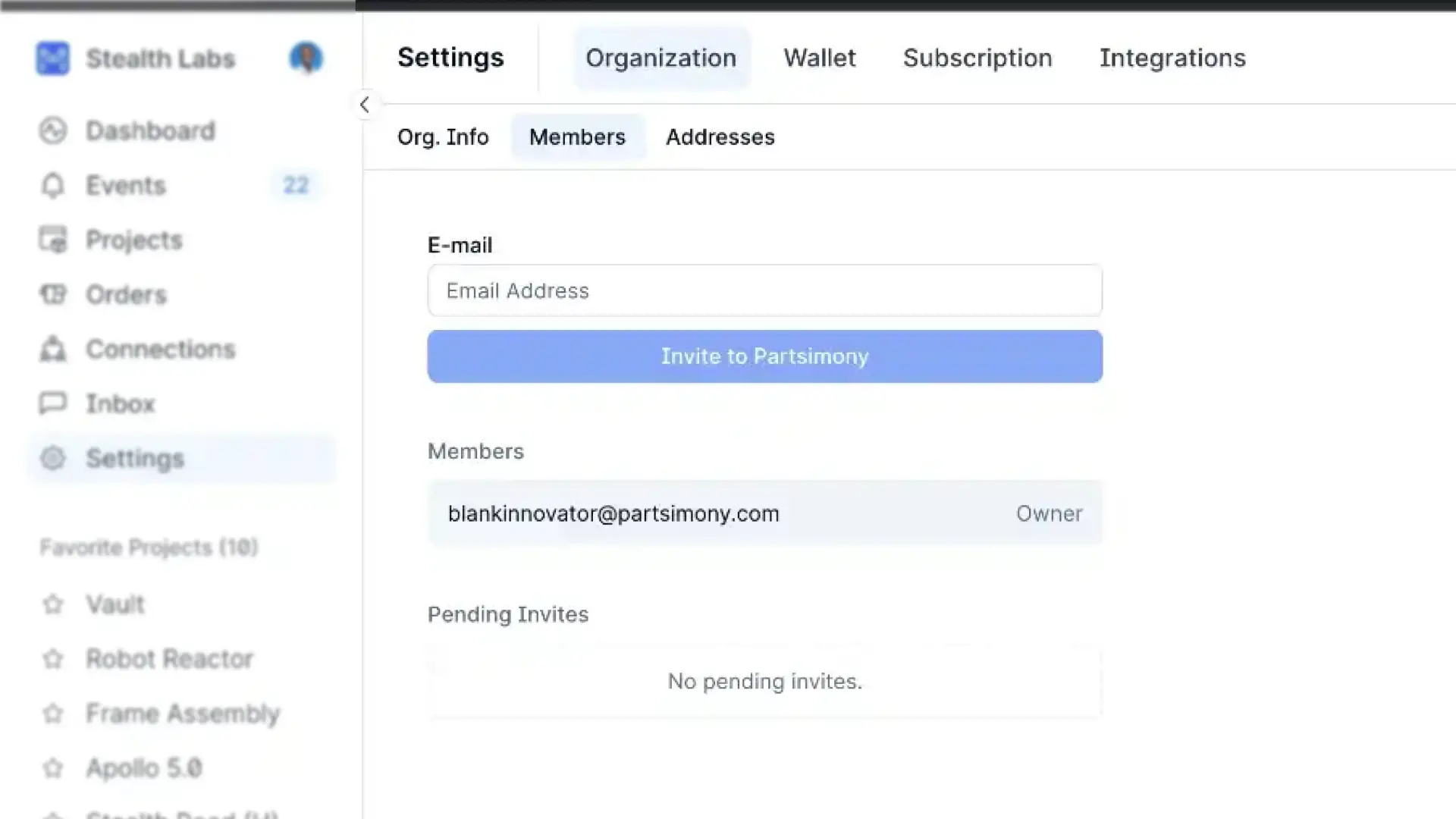
Task: Open Events in the sidebar
Action: 126,185
